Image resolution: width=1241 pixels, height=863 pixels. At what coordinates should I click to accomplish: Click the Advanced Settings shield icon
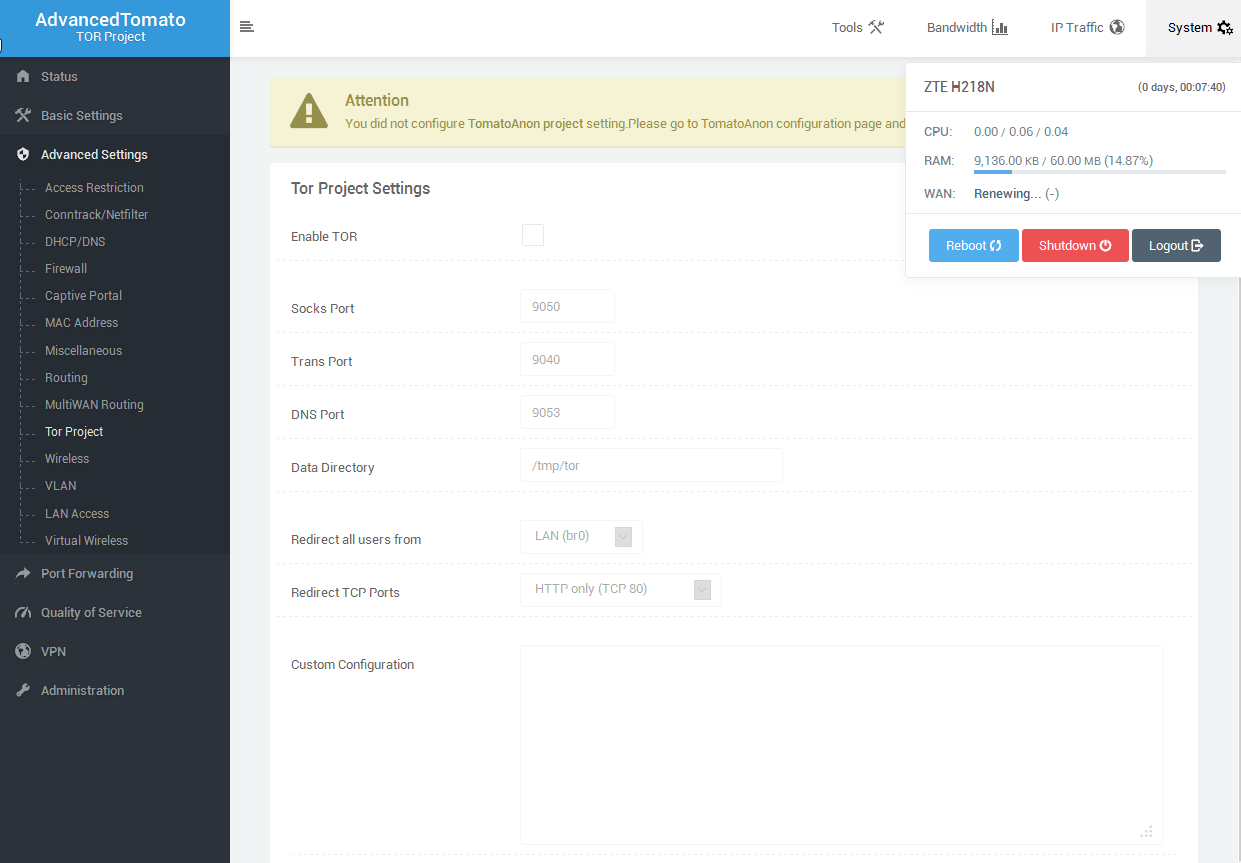click(x=23, y=154)
